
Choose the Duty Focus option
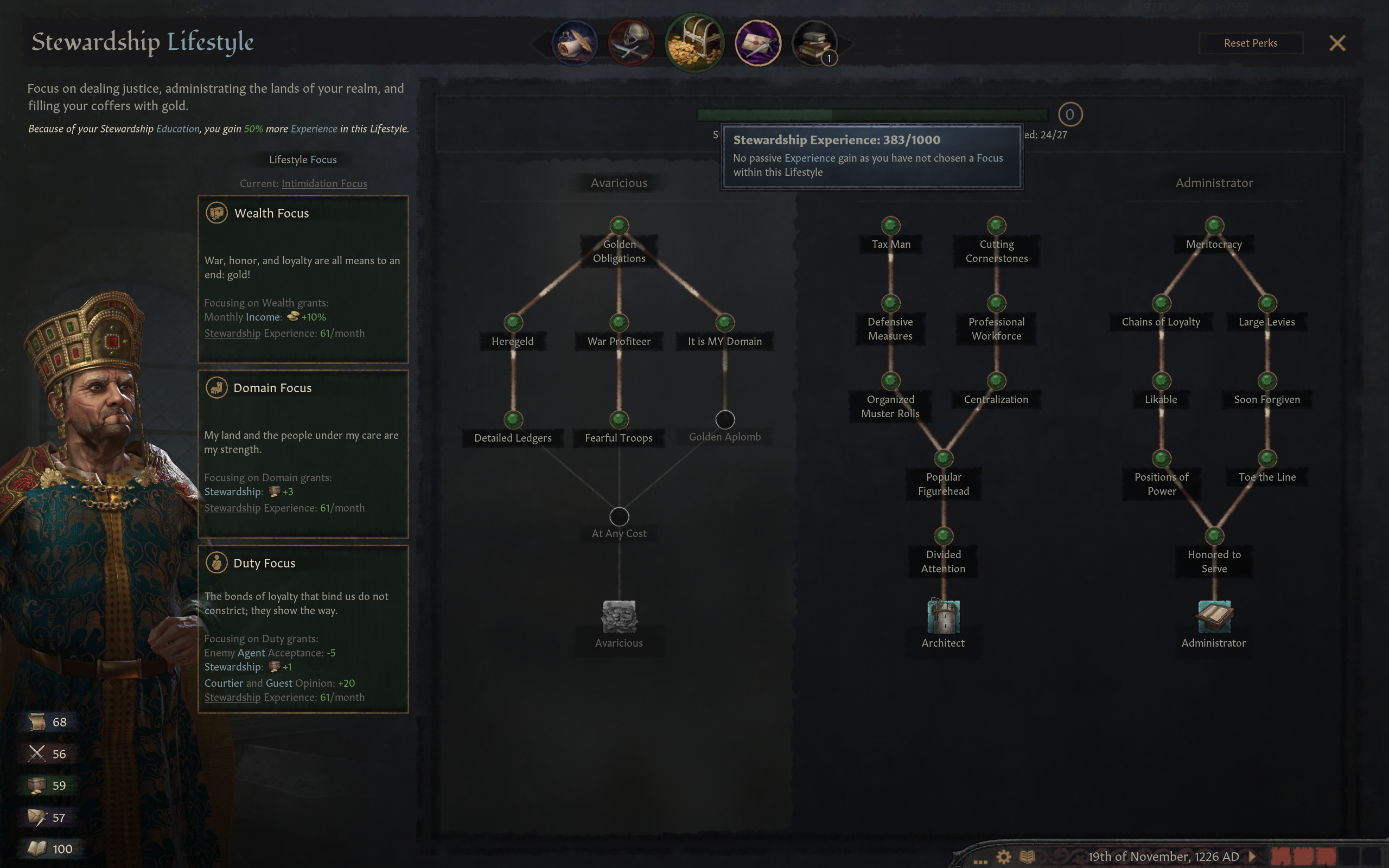[x=303, y=629]
